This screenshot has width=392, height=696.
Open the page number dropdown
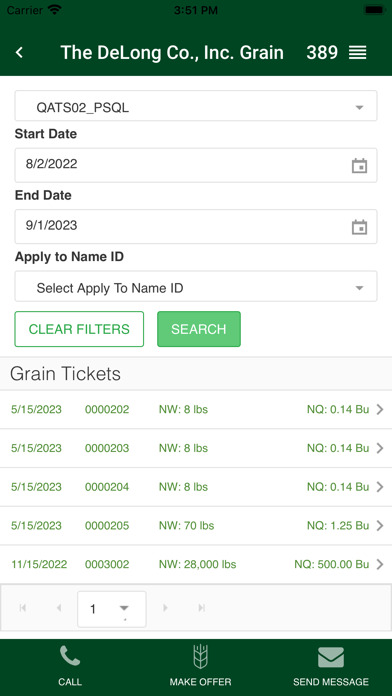111,609
